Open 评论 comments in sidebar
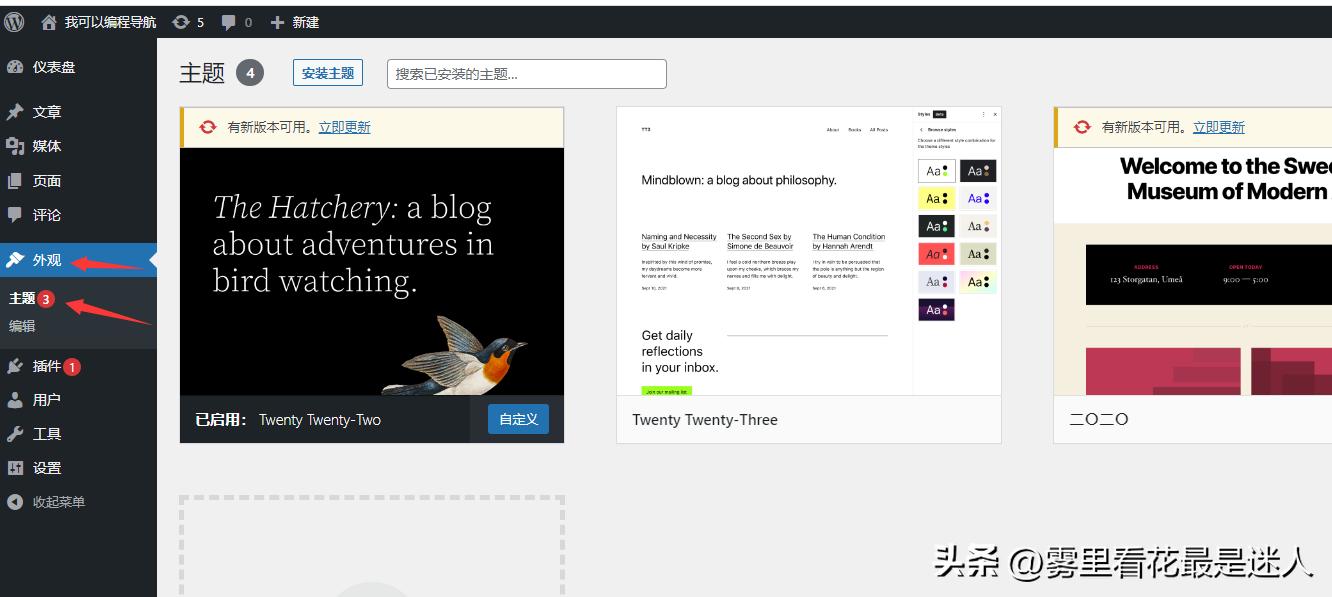This screenshot has width=1332, height=597. pyautogui.click(x=46, y=215)
